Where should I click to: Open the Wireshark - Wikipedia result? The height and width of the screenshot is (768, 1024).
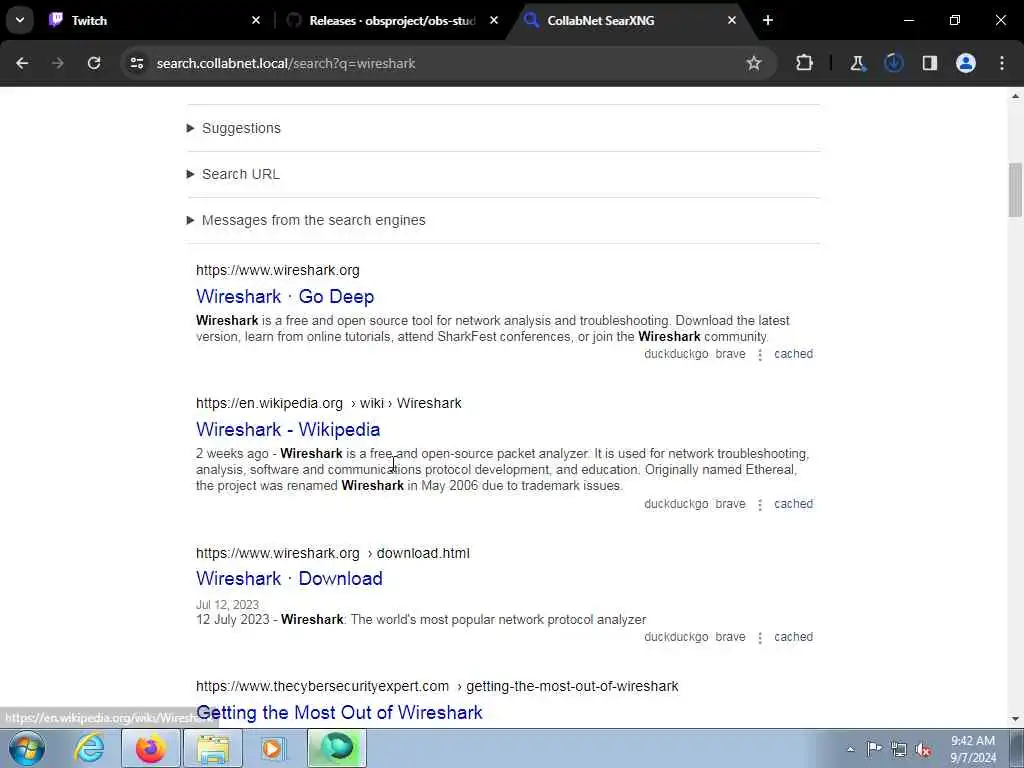click(x=288, y=430)
